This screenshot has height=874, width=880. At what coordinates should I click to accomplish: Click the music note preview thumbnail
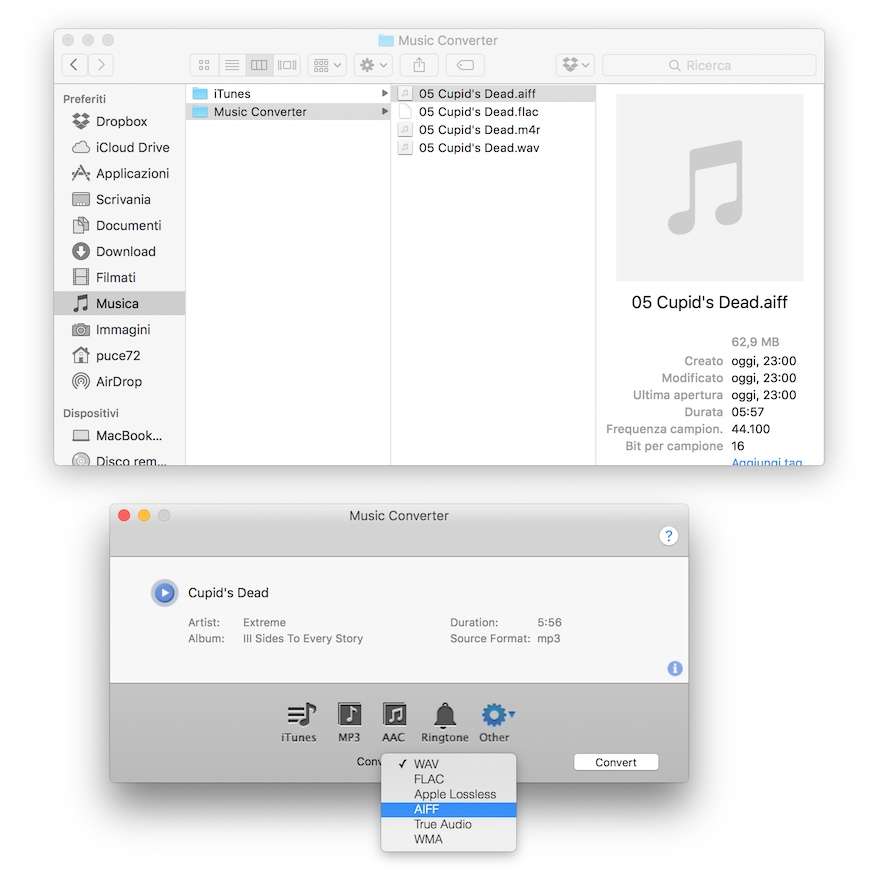709,187
